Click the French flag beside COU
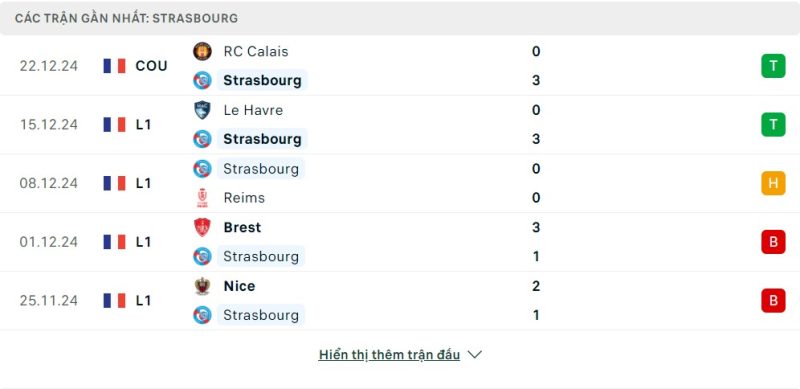 coord(114,66)
